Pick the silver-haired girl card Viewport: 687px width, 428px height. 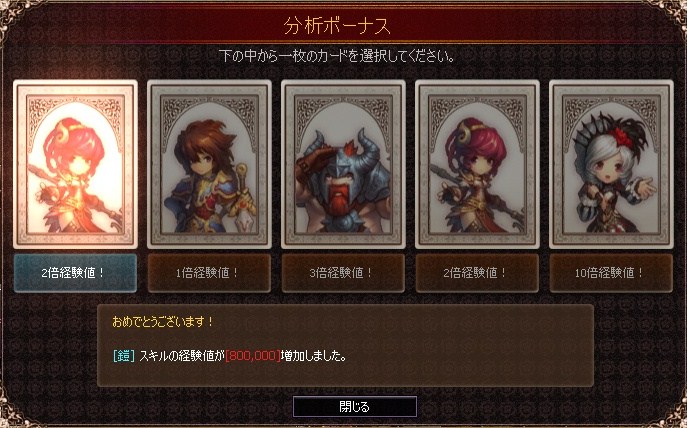tap(611, 164)
